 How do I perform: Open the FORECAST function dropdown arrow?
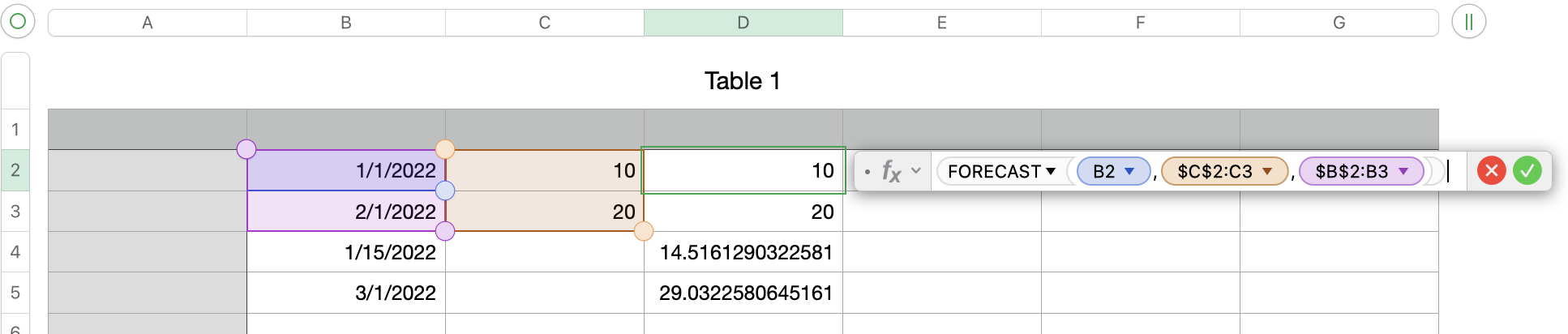pyautogui.click(x=1051, y=171)
